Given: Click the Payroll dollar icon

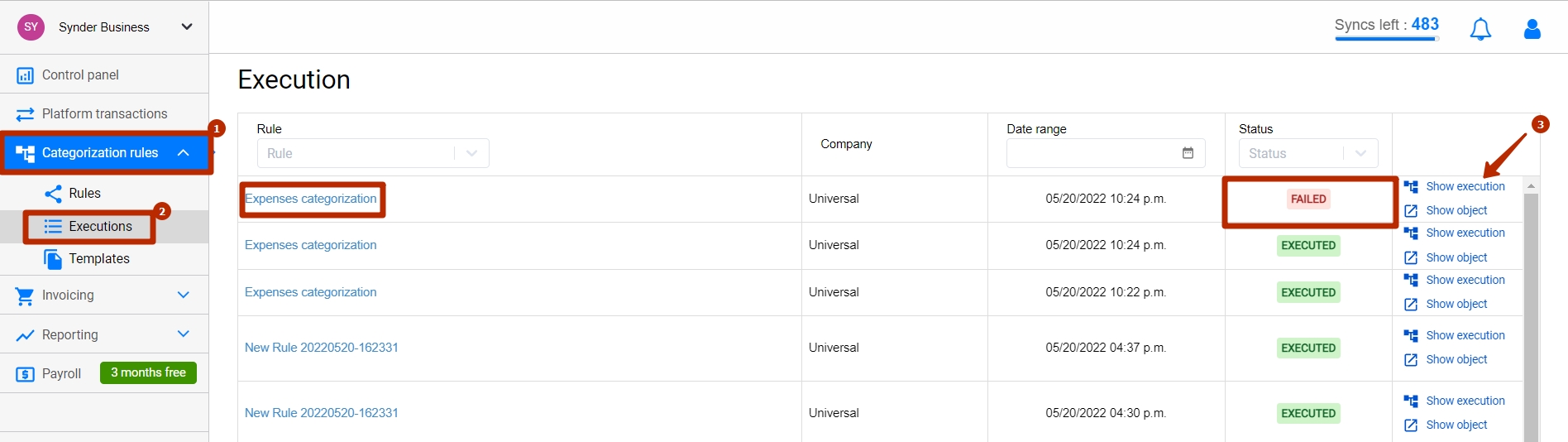Looking at the screenshot, I should [25, 374].
